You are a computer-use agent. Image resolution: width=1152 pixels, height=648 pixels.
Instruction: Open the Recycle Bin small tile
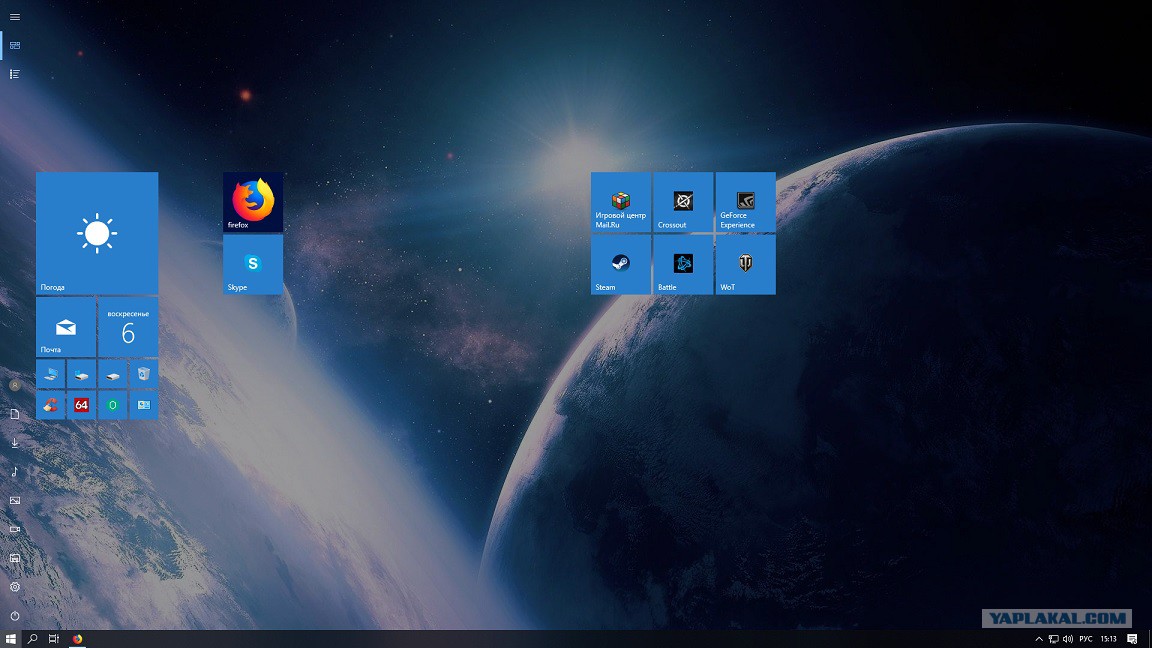pos(143,374)
